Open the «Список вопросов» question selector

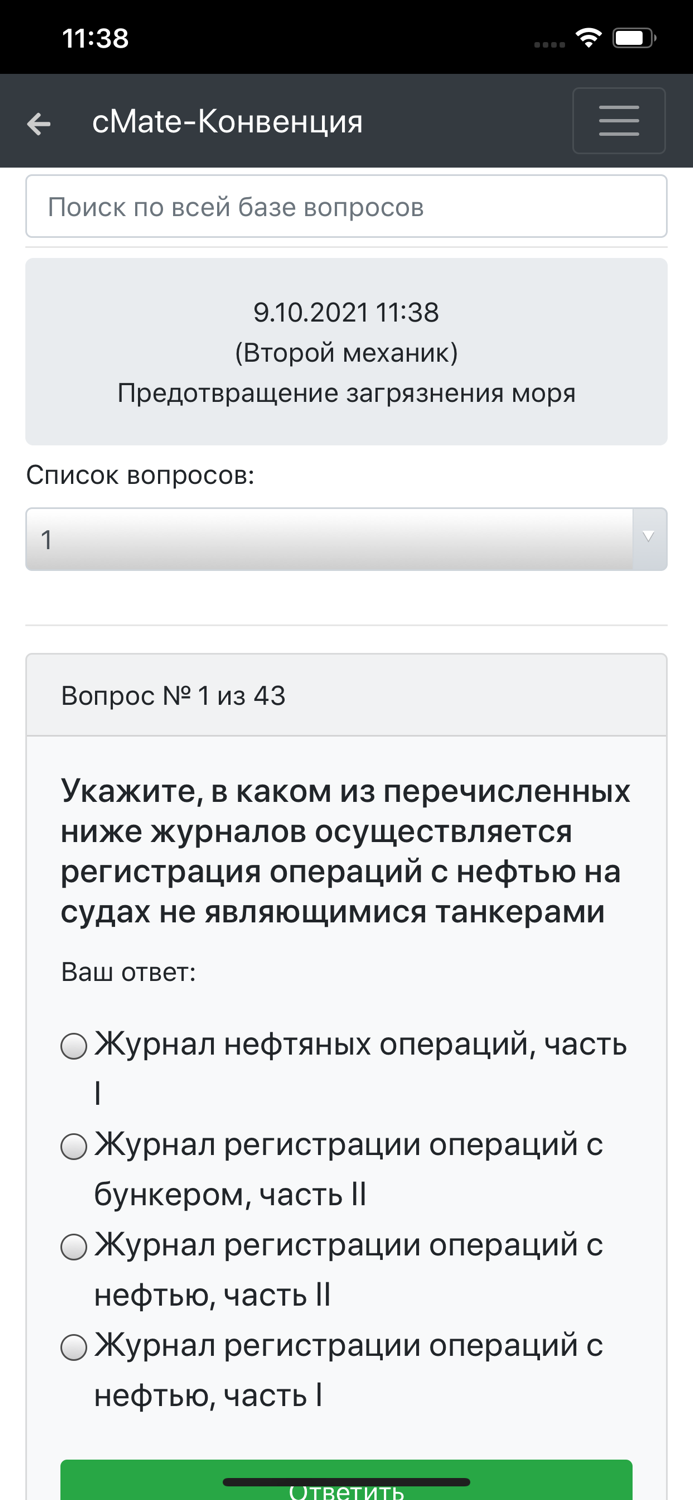coord(300,539)
